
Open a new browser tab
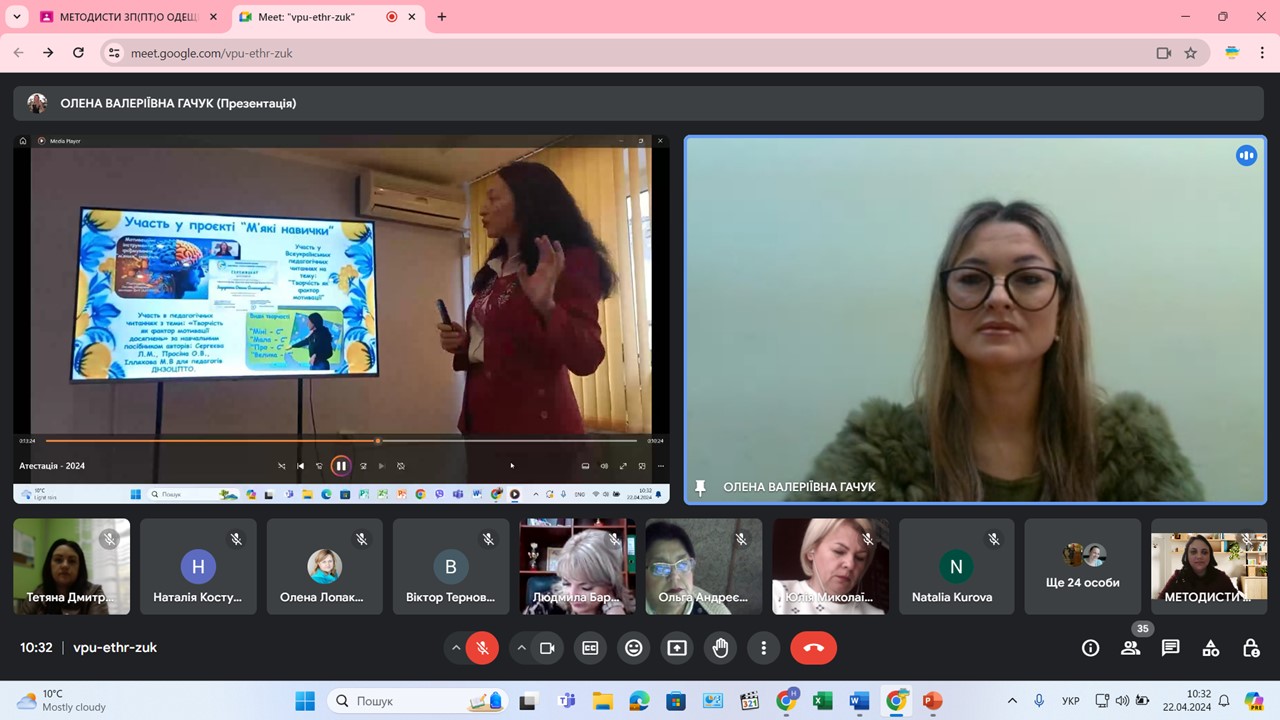pyautogui.click(x=442, y=17)
